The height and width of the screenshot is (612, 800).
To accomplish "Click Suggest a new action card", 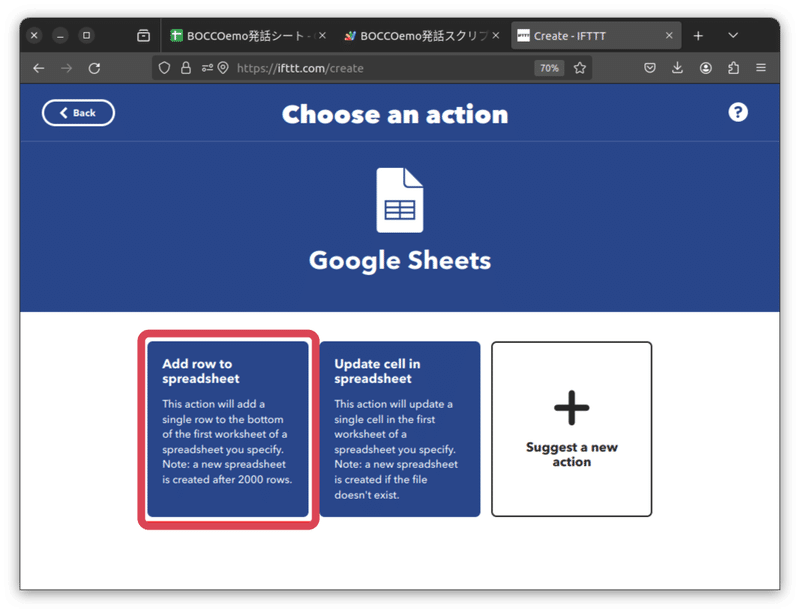I will [571, 429].
